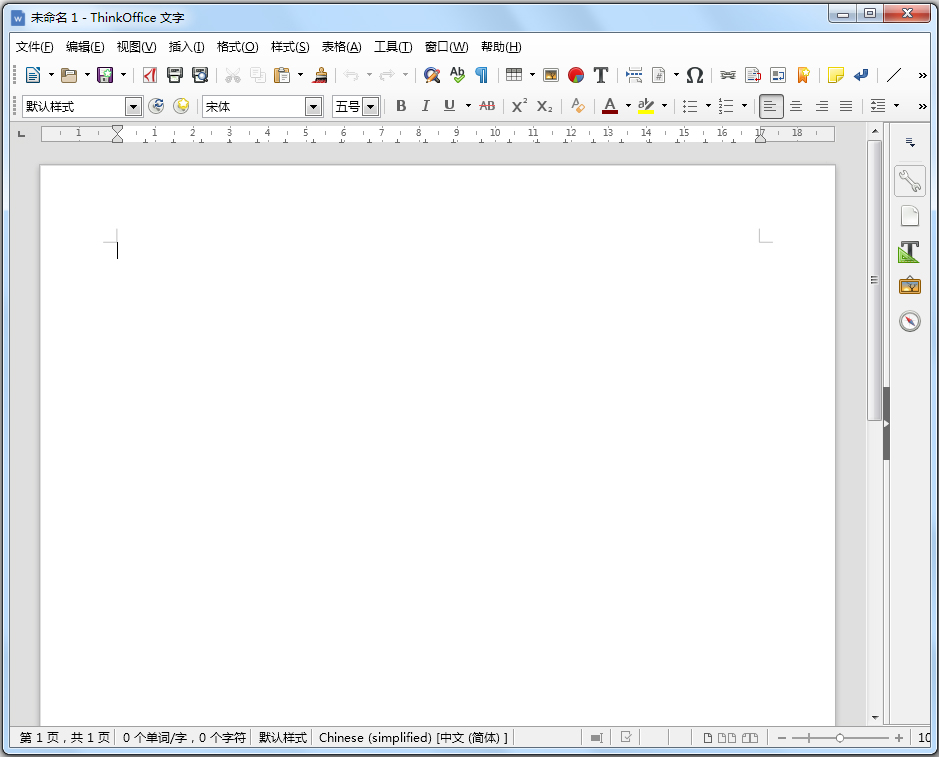Insert a hyperlink

coord(728,75)
